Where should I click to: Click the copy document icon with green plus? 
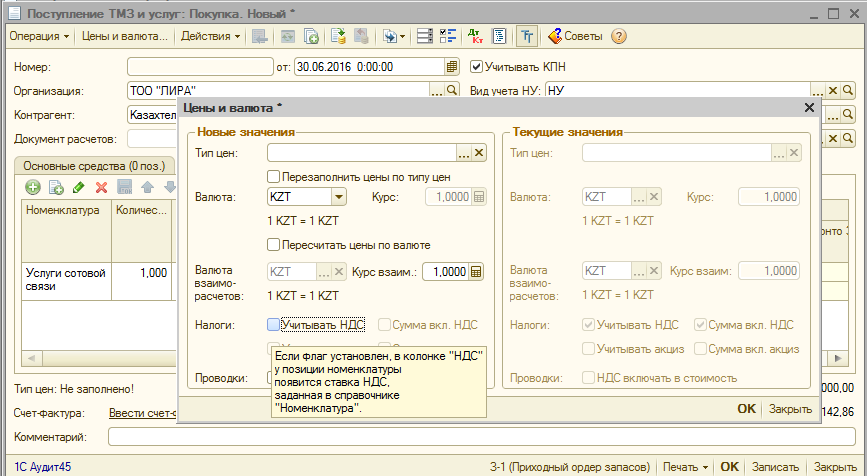pyautogui.click(x=311, y=36)
